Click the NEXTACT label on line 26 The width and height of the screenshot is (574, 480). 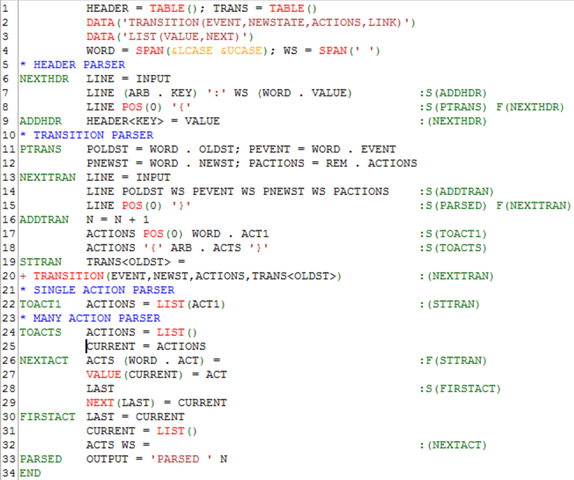click(44, 361)
